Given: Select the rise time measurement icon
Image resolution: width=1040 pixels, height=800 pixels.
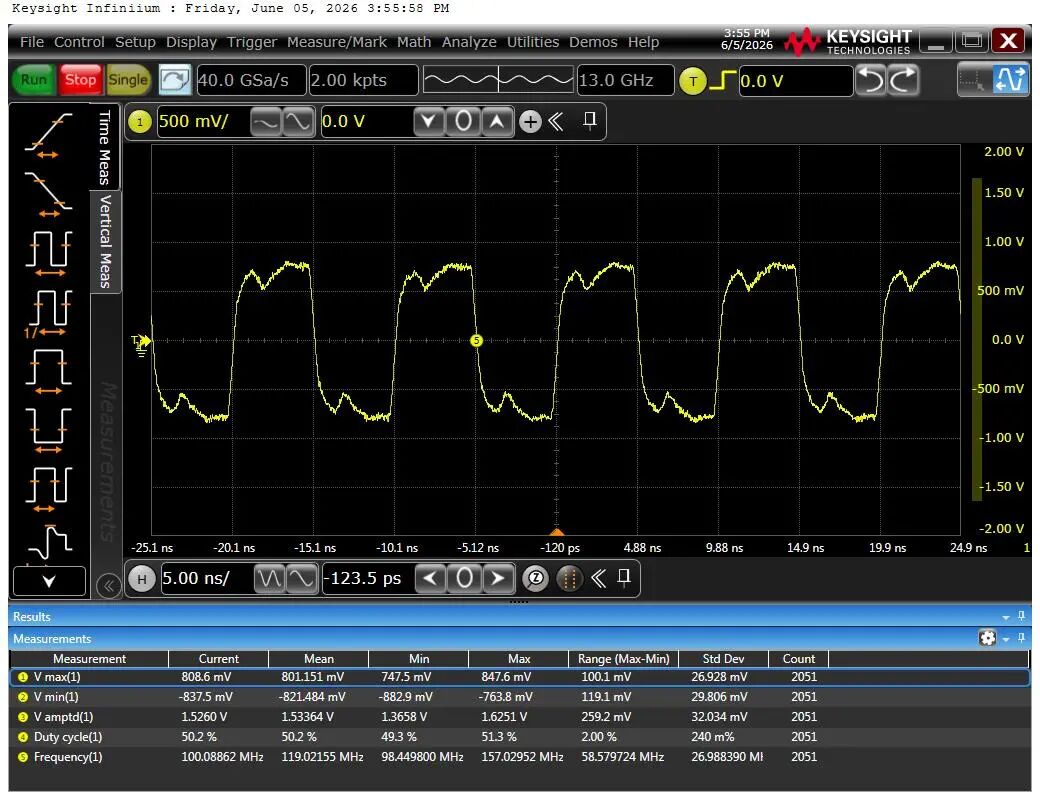Looking at the screenshot, I should pos(48,135).
